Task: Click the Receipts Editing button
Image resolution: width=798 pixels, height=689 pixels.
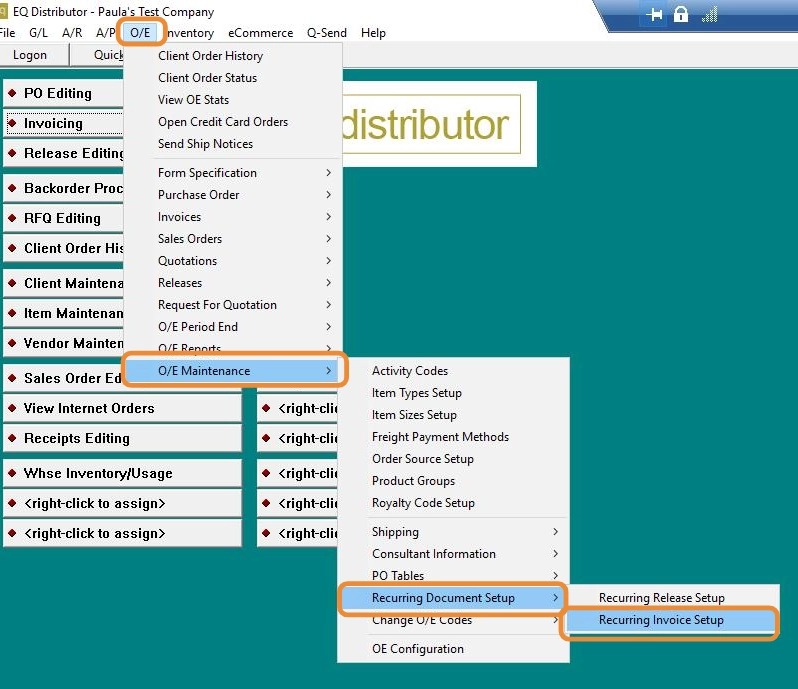Action: tap(122, 439)
